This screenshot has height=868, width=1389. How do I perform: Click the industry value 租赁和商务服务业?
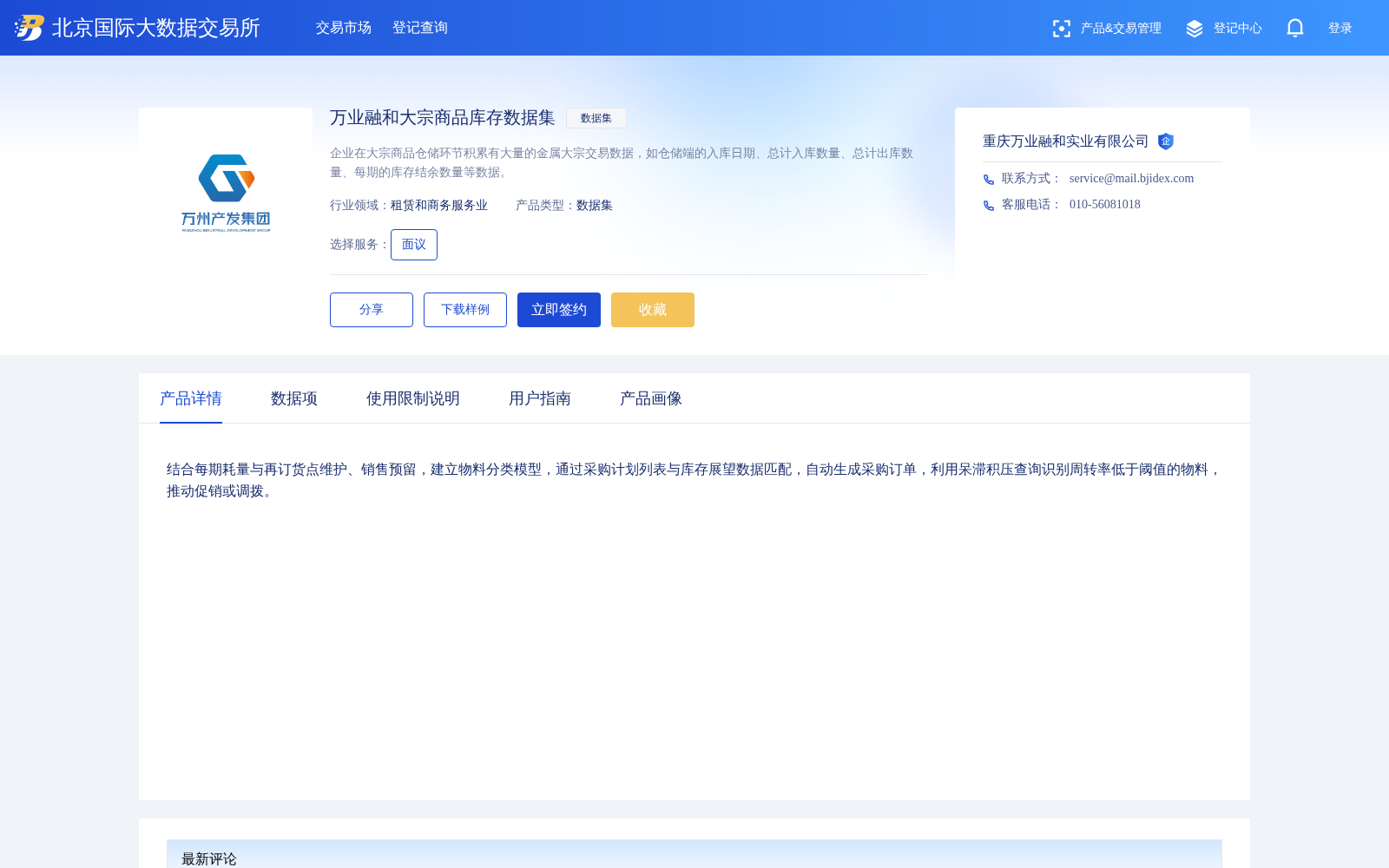click(439, 206)
